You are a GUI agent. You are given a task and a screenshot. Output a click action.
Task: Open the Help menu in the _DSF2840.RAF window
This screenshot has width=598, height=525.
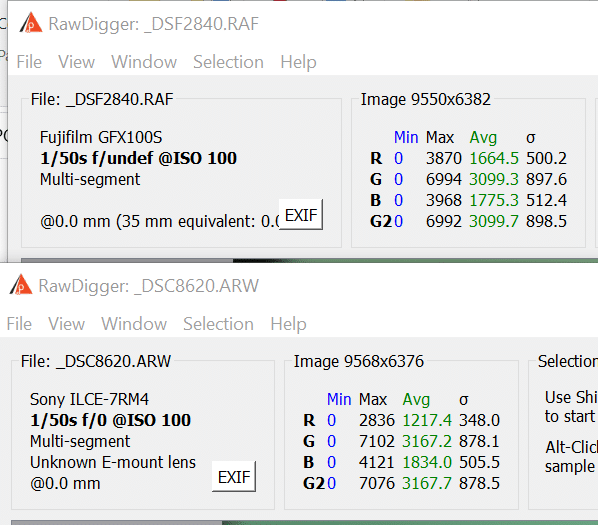[x=298, y=63]
